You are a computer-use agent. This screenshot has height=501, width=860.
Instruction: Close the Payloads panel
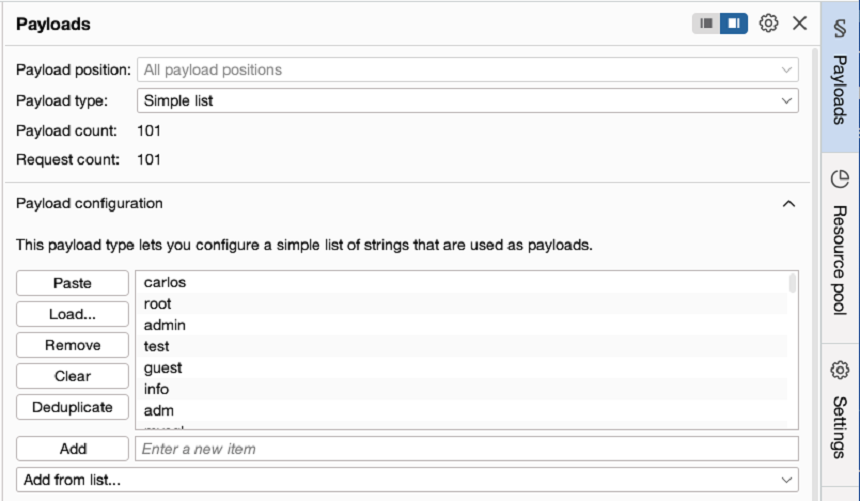[x=800, y=23]
